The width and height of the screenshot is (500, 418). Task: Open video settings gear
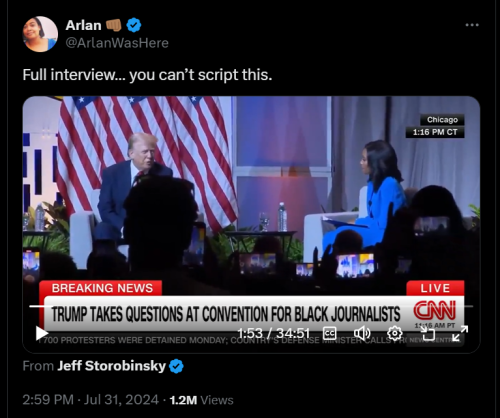pyautogui.click(x=395, y=333)
